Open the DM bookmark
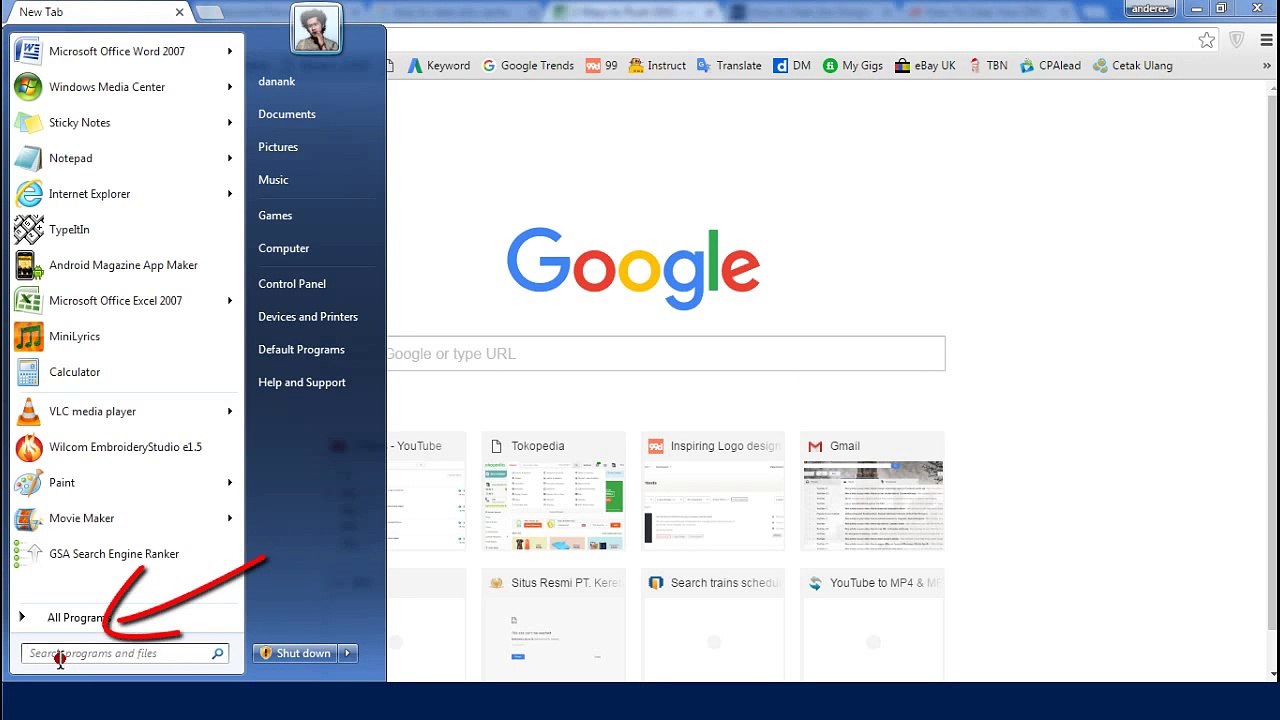The image size is (1280, 720). click(x=792, y=66)
